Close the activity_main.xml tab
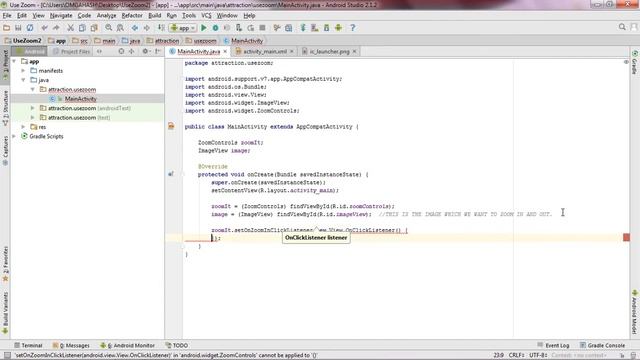Image resolution: width=640 pixels, height=360 pixels. [291, 51]
